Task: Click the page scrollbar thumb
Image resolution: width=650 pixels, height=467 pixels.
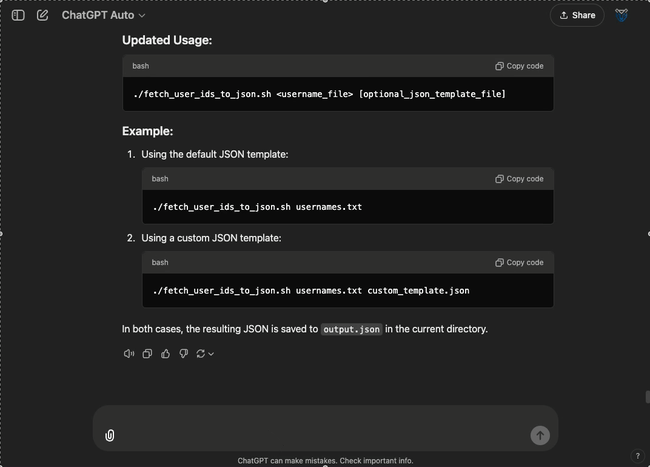Action: 647,397
